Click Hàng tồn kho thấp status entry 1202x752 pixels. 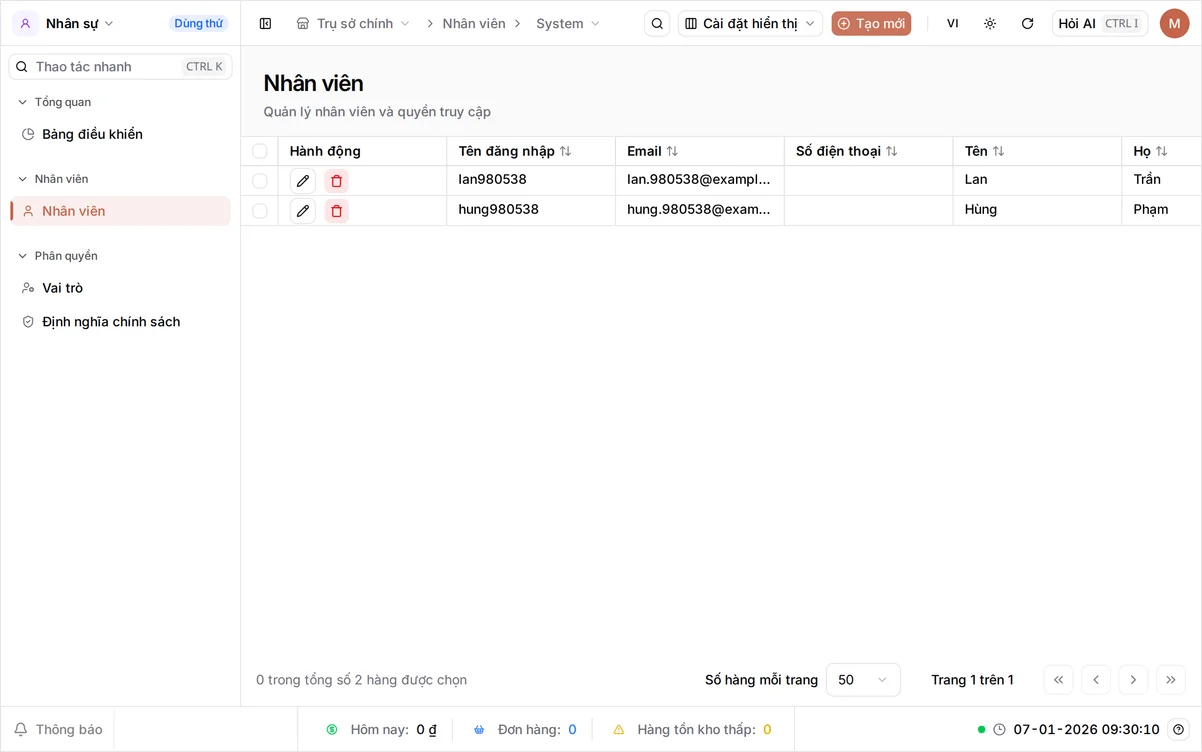coord(692,730)
